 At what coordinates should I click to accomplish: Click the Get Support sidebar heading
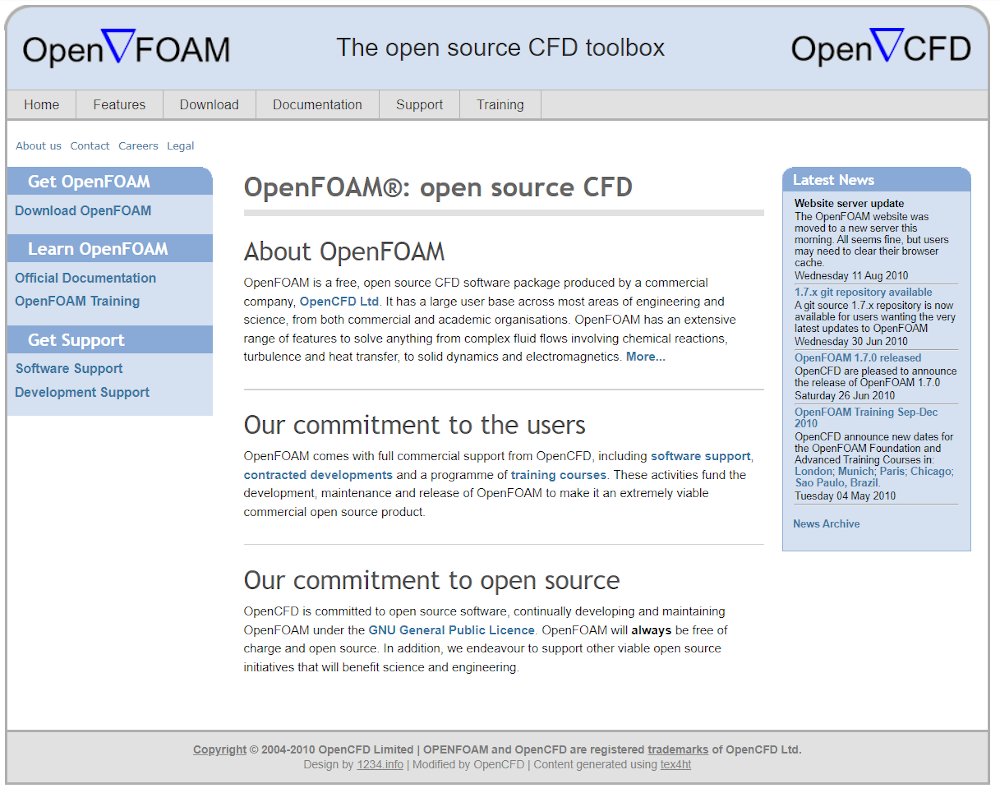click(x=76, y=340)
